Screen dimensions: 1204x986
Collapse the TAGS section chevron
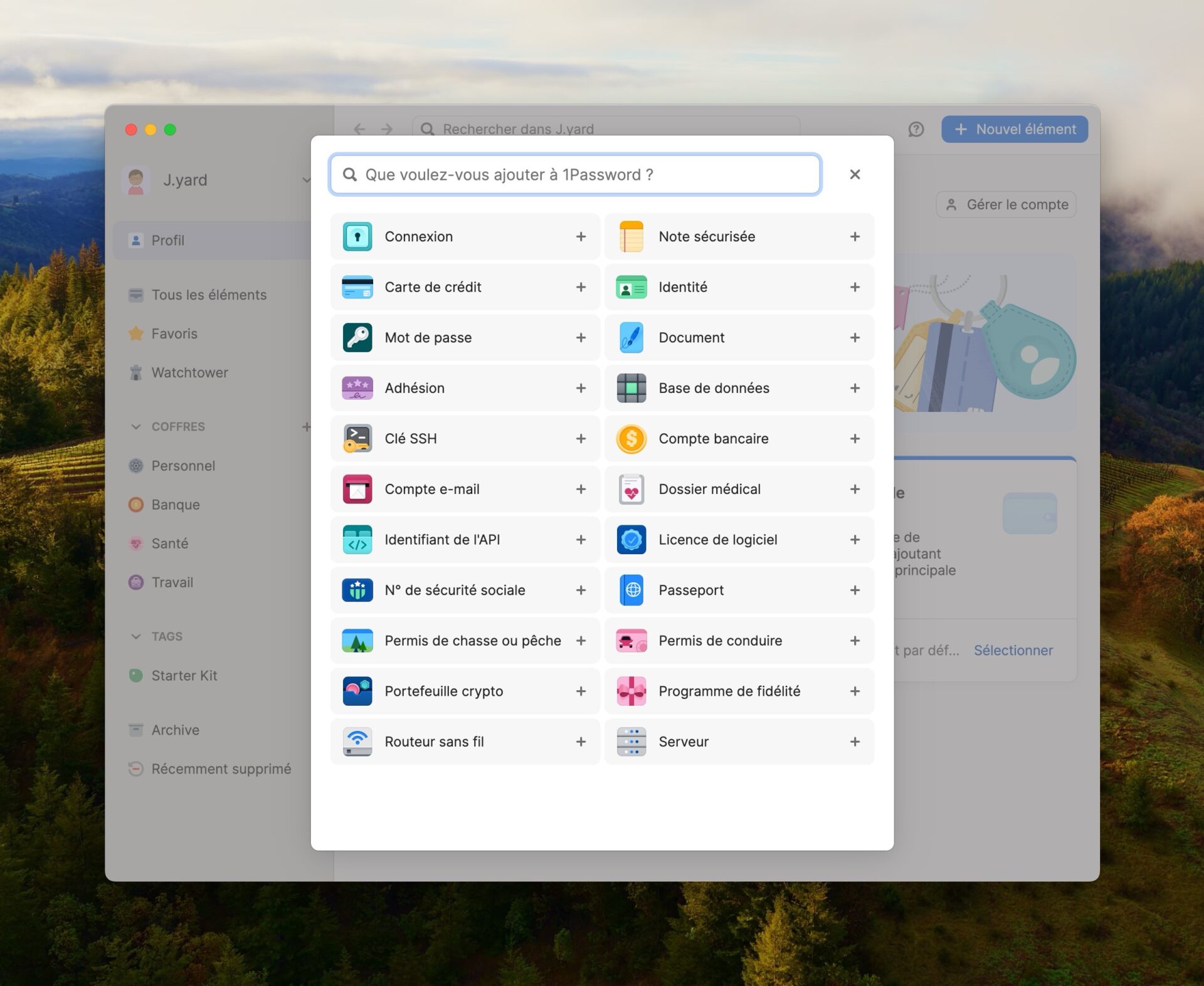(136, 637)
